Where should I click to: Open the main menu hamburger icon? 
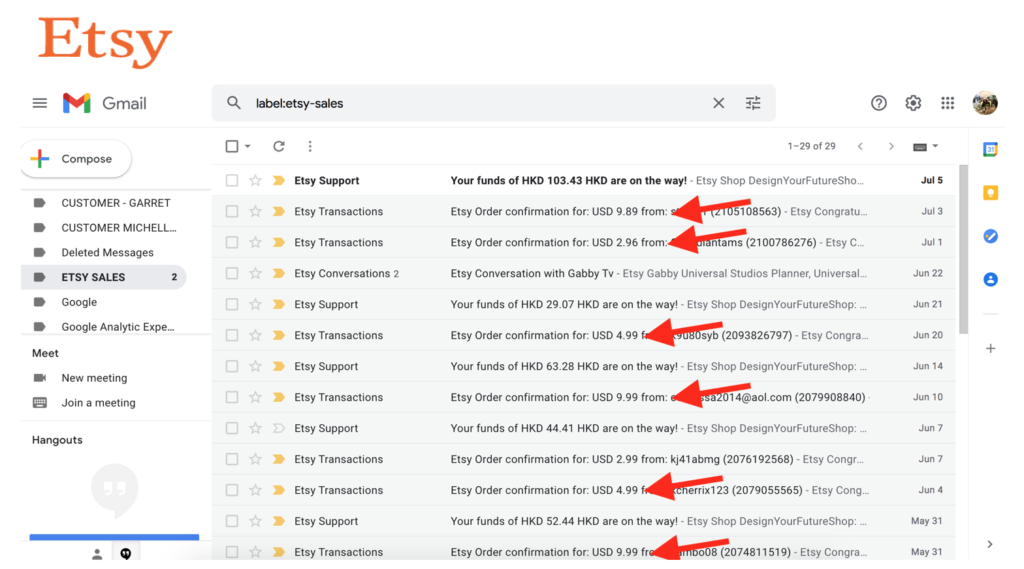pyautogui.click(x=40, y=103)
